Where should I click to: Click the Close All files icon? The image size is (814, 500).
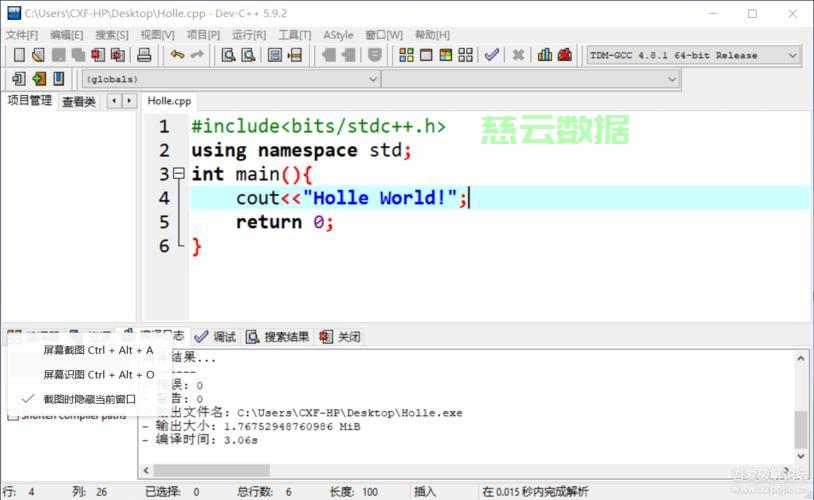point(118,55)
